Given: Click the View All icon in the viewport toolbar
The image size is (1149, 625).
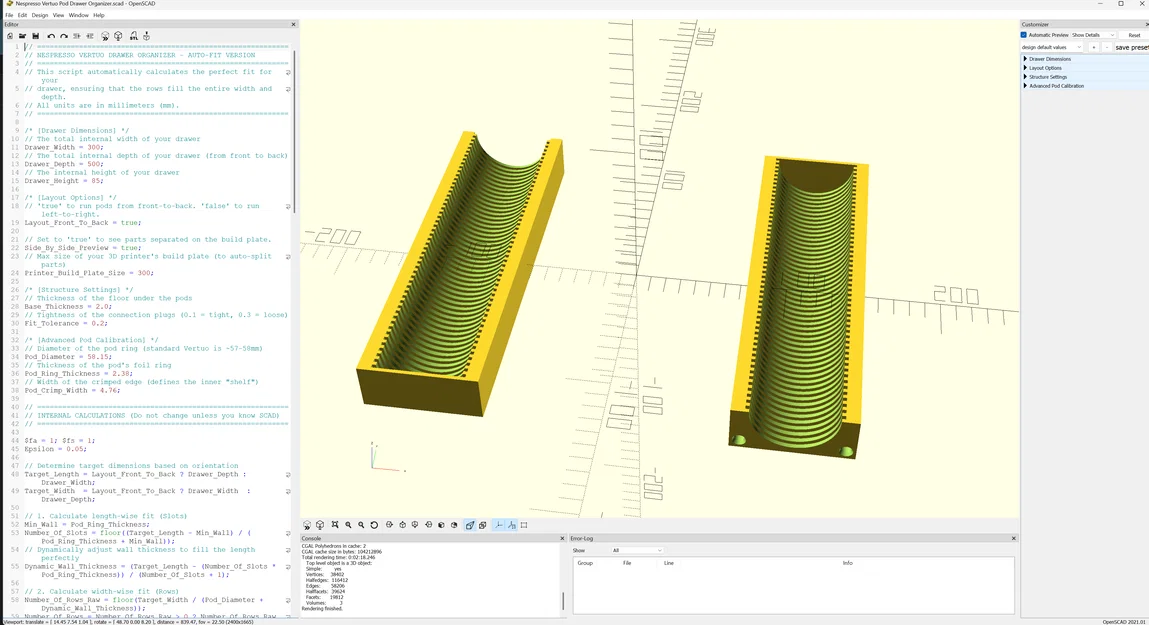Looking at the screenshot, I should [335, 525].
